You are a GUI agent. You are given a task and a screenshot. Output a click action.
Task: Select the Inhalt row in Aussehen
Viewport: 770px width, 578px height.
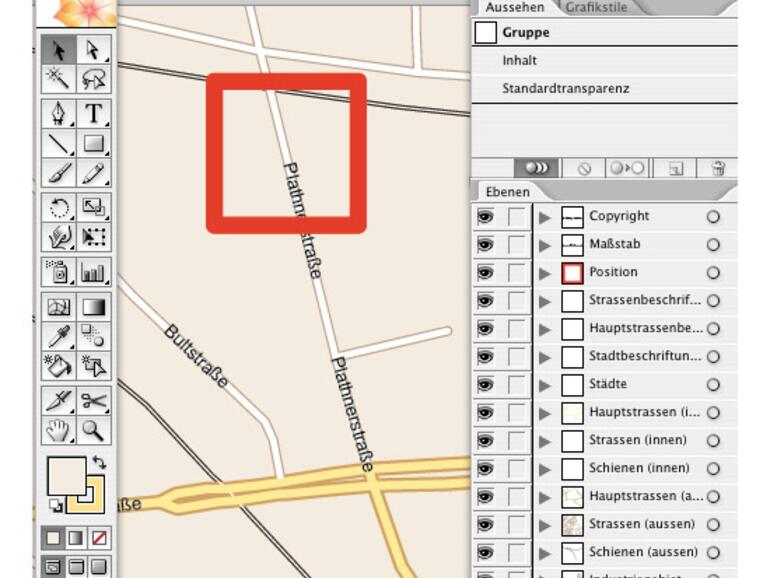pos(605,60)
